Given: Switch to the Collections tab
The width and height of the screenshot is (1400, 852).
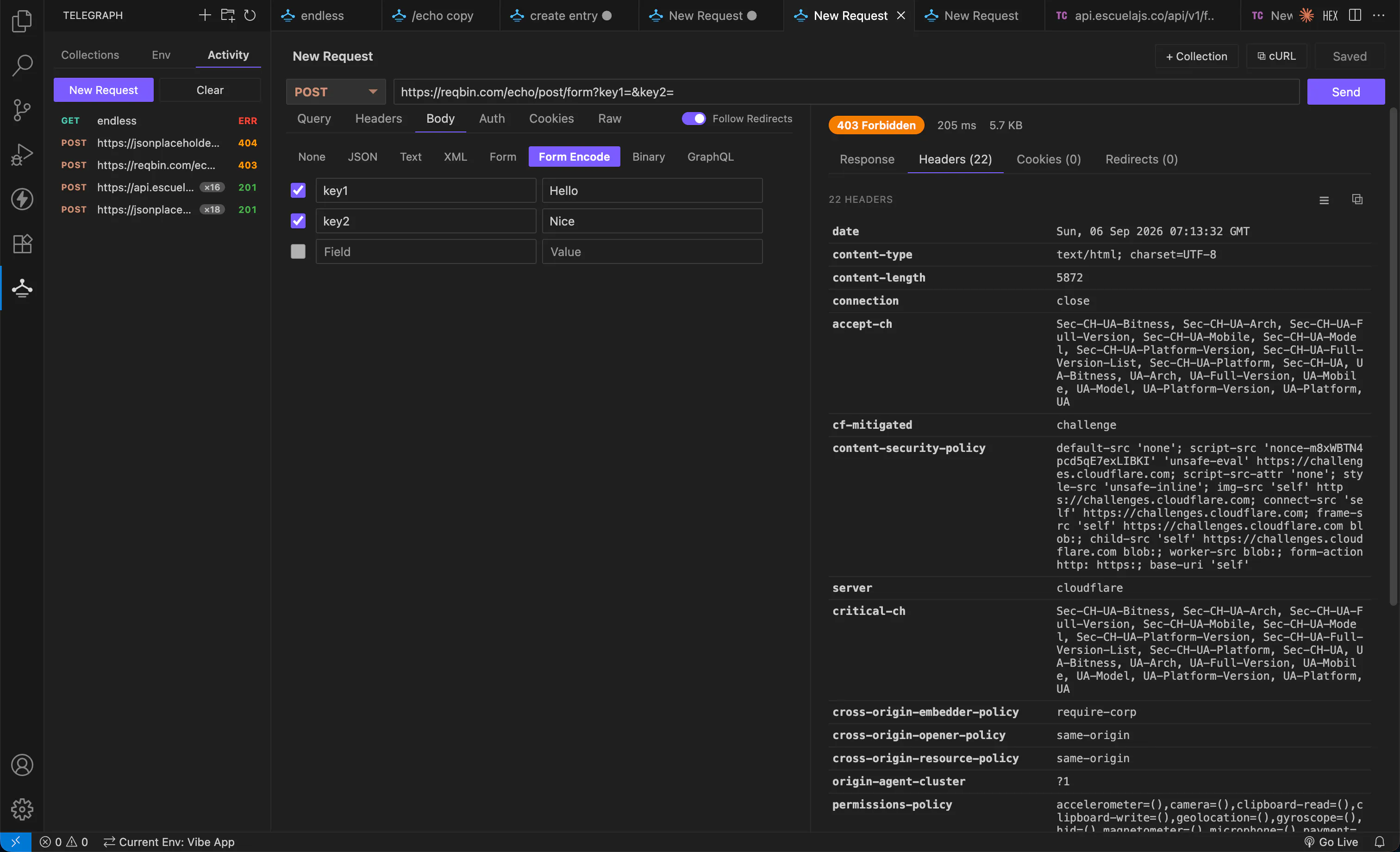Looking at the screenshot, I should point(90,55).
